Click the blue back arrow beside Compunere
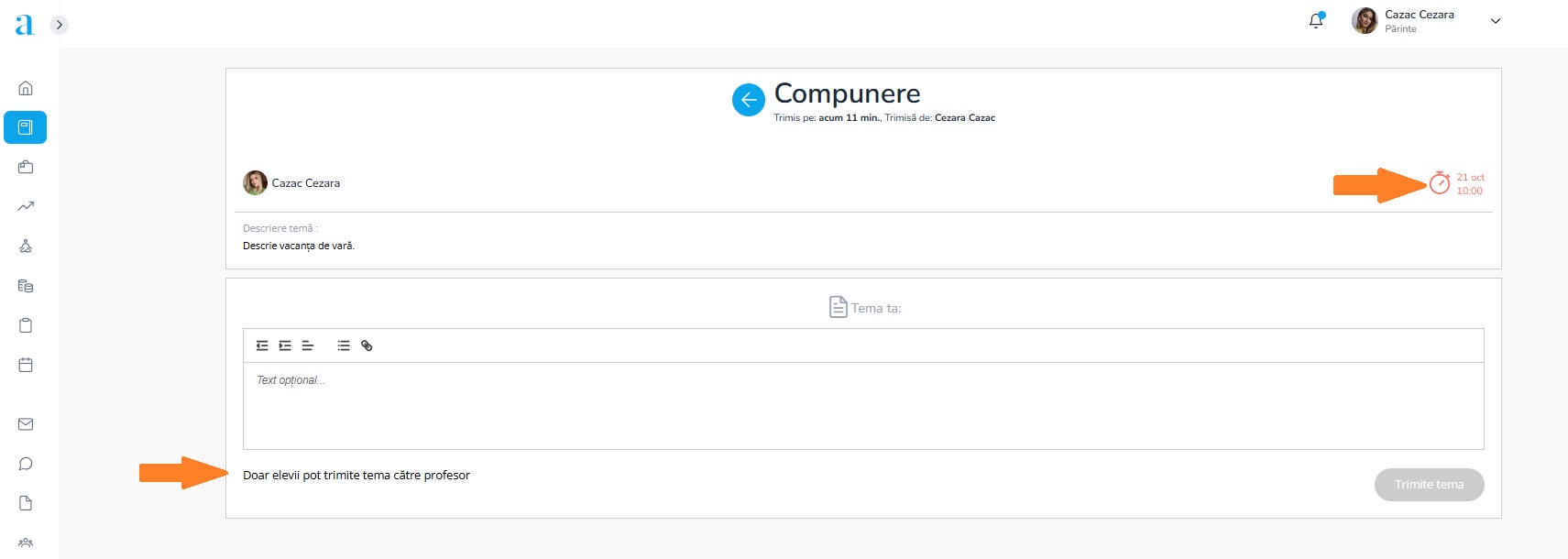 pyautogui.click(x=748, y=100)
